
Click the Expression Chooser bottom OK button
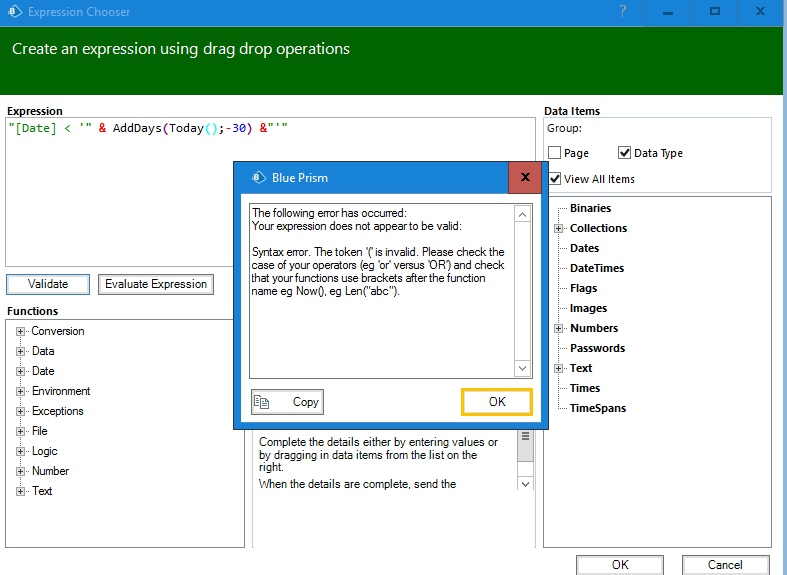(620, 564)
